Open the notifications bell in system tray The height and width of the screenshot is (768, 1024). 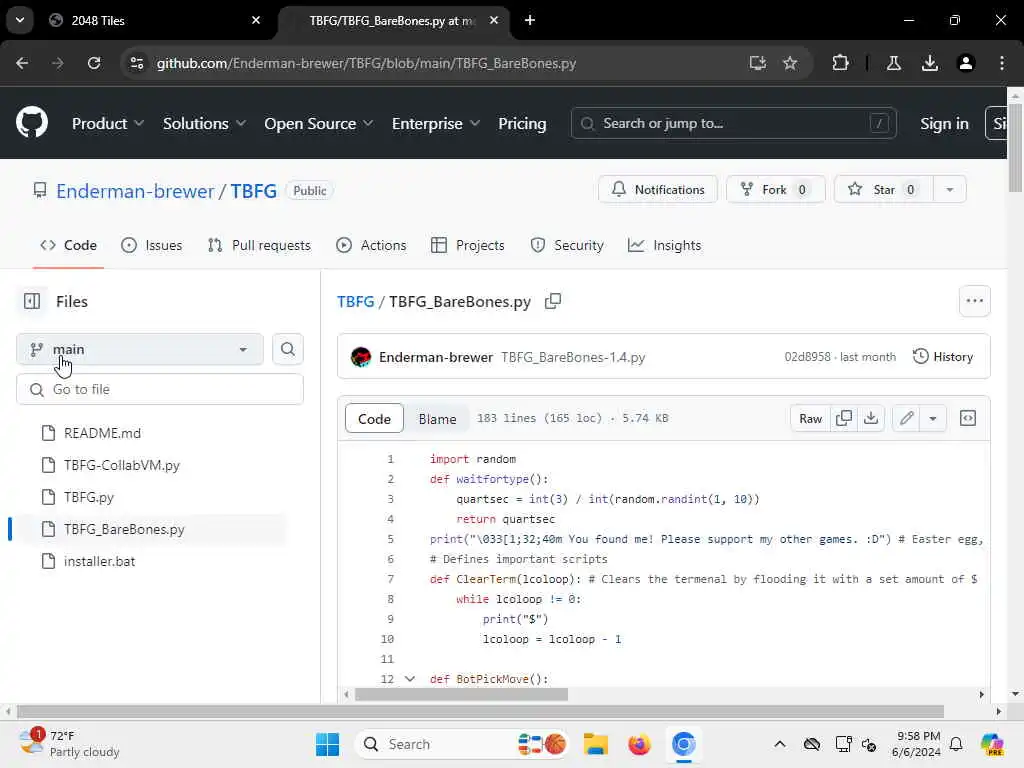956,744
